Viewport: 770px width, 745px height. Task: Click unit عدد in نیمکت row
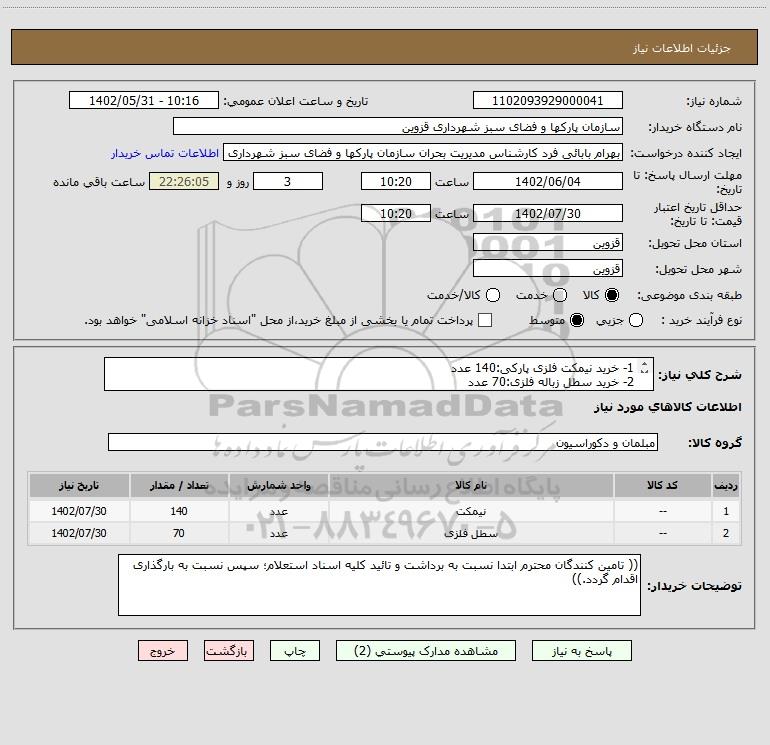click(278, 511)
